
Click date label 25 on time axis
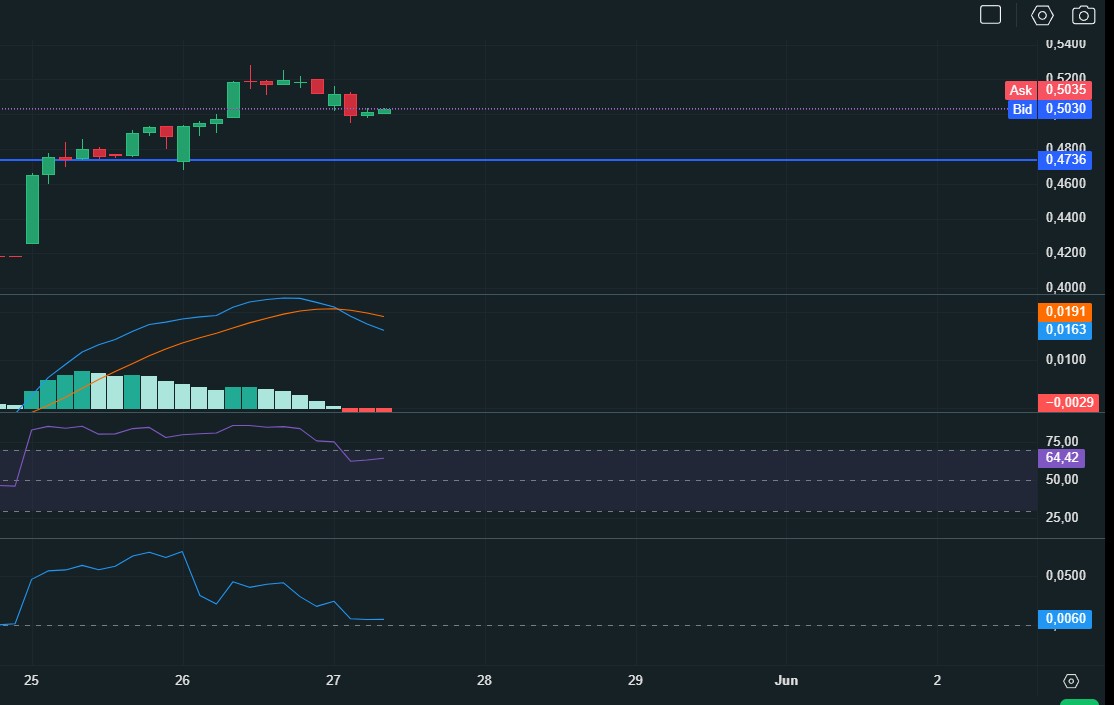coord(31,680)
